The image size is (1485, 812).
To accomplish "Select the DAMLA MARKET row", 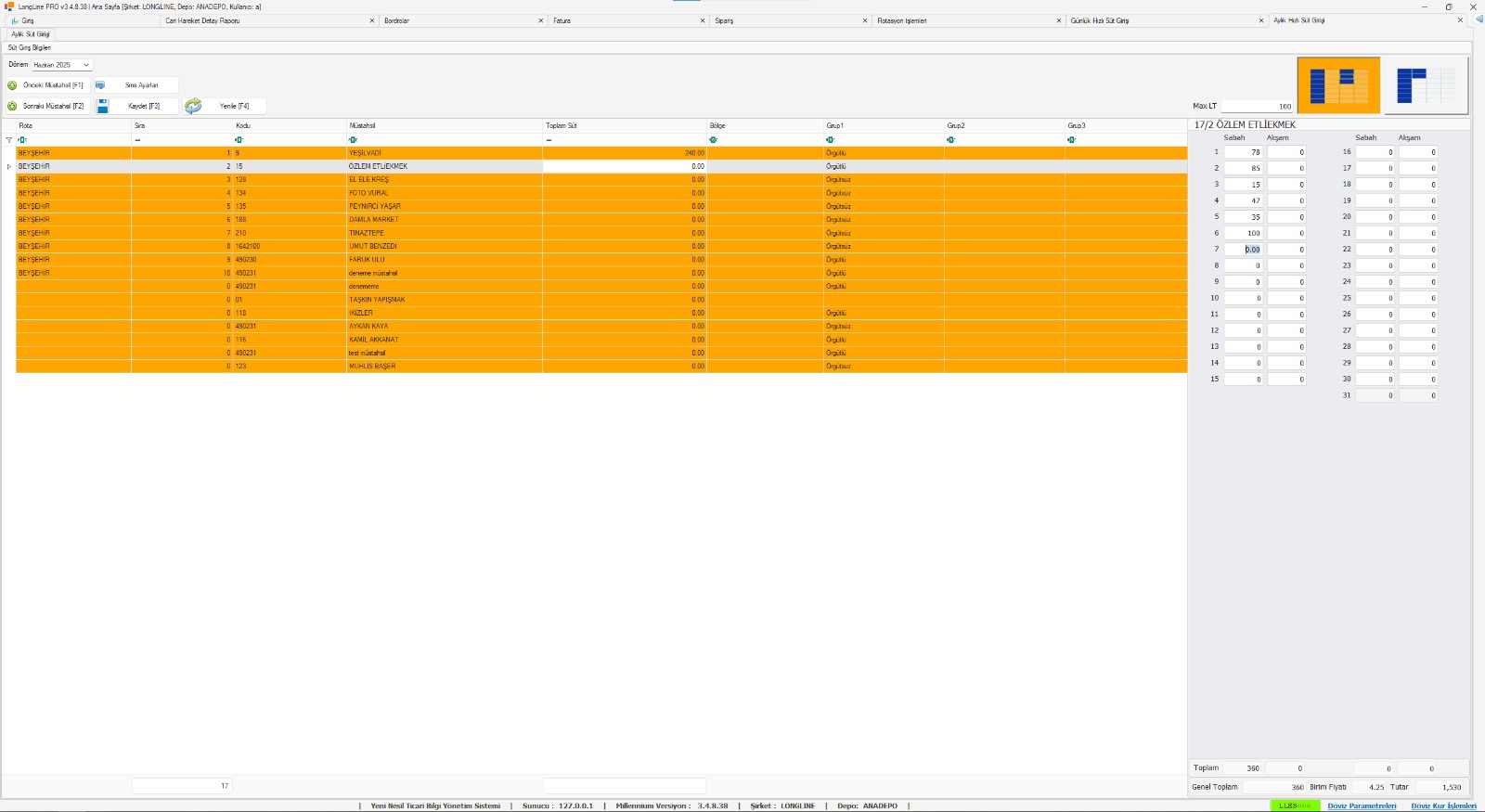I will pyautogui.click(x=601, y=220).
